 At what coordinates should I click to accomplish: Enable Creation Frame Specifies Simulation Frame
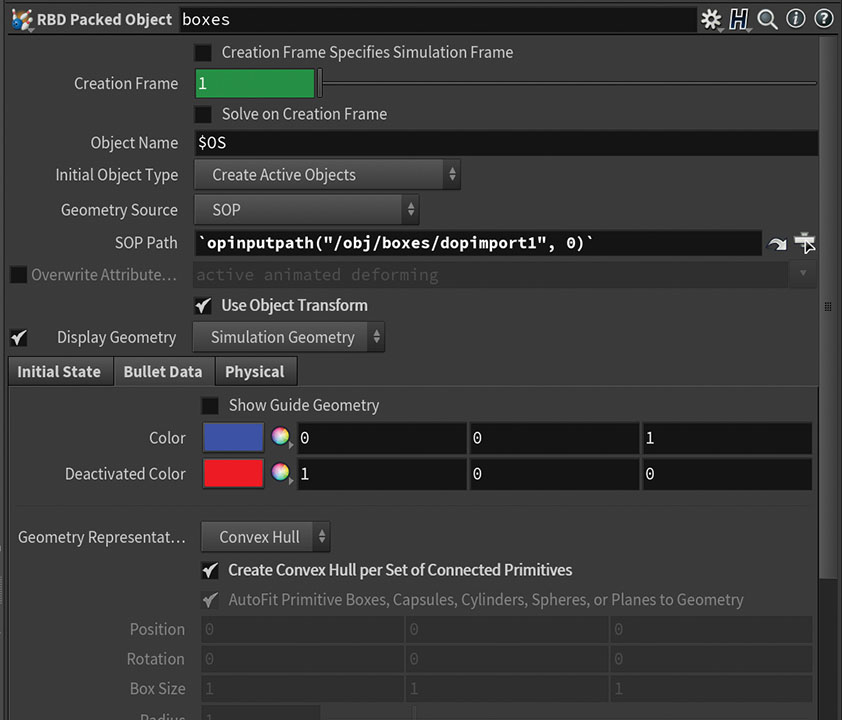click(x=203, y=52)
